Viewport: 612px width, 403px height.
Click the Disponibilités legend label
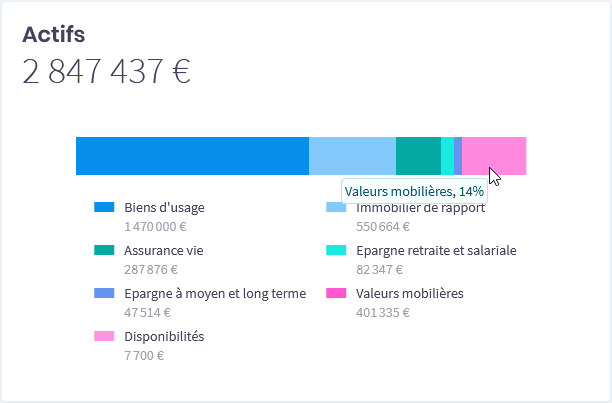(x=164, y=337)
